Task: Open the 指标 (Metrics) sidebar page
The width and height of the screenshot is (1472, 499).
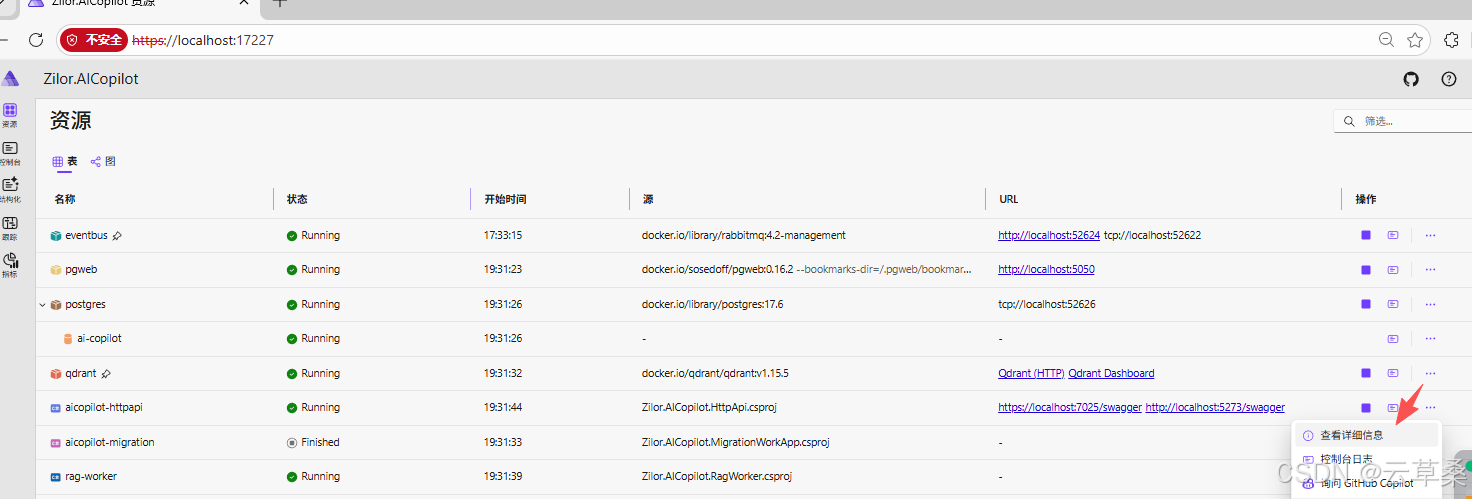Action: [x=10, y=265]
